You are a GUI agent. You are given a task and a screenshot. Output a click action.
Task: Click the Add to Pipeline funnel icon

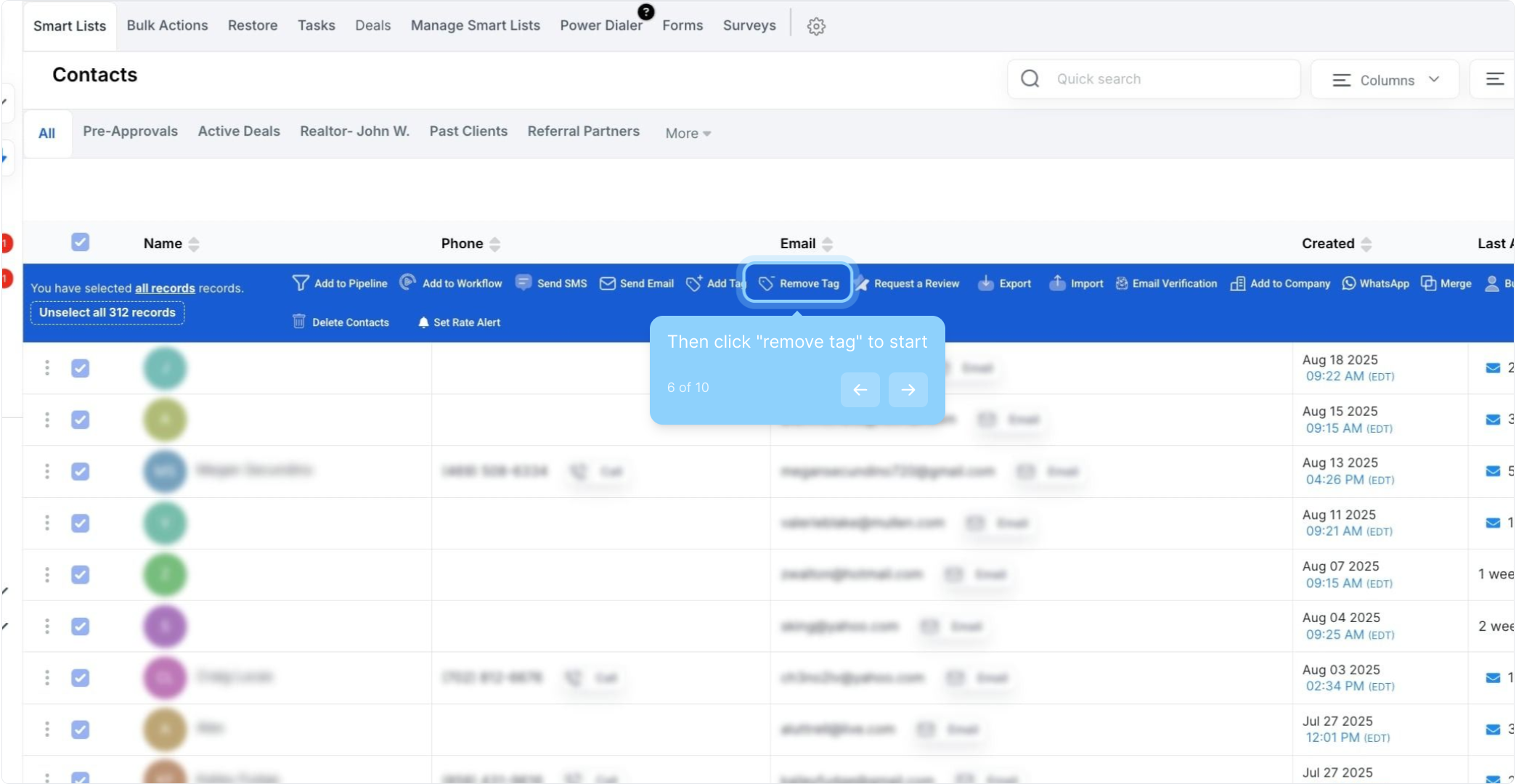point(301,283)
